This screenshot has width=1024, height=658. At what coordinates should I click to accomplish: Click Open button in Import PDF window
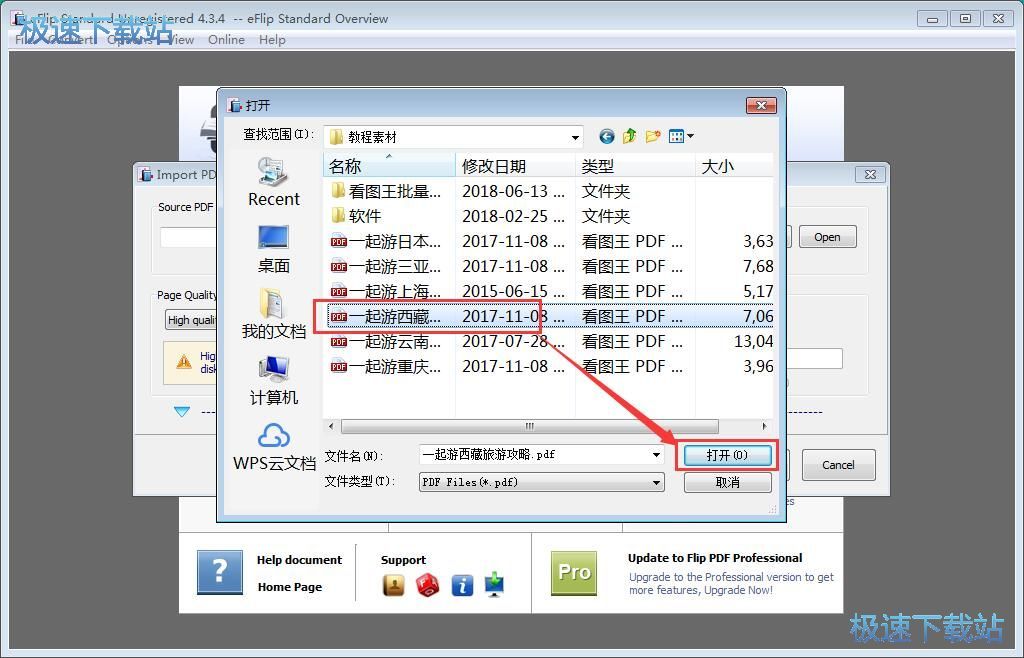coord(827,237)
